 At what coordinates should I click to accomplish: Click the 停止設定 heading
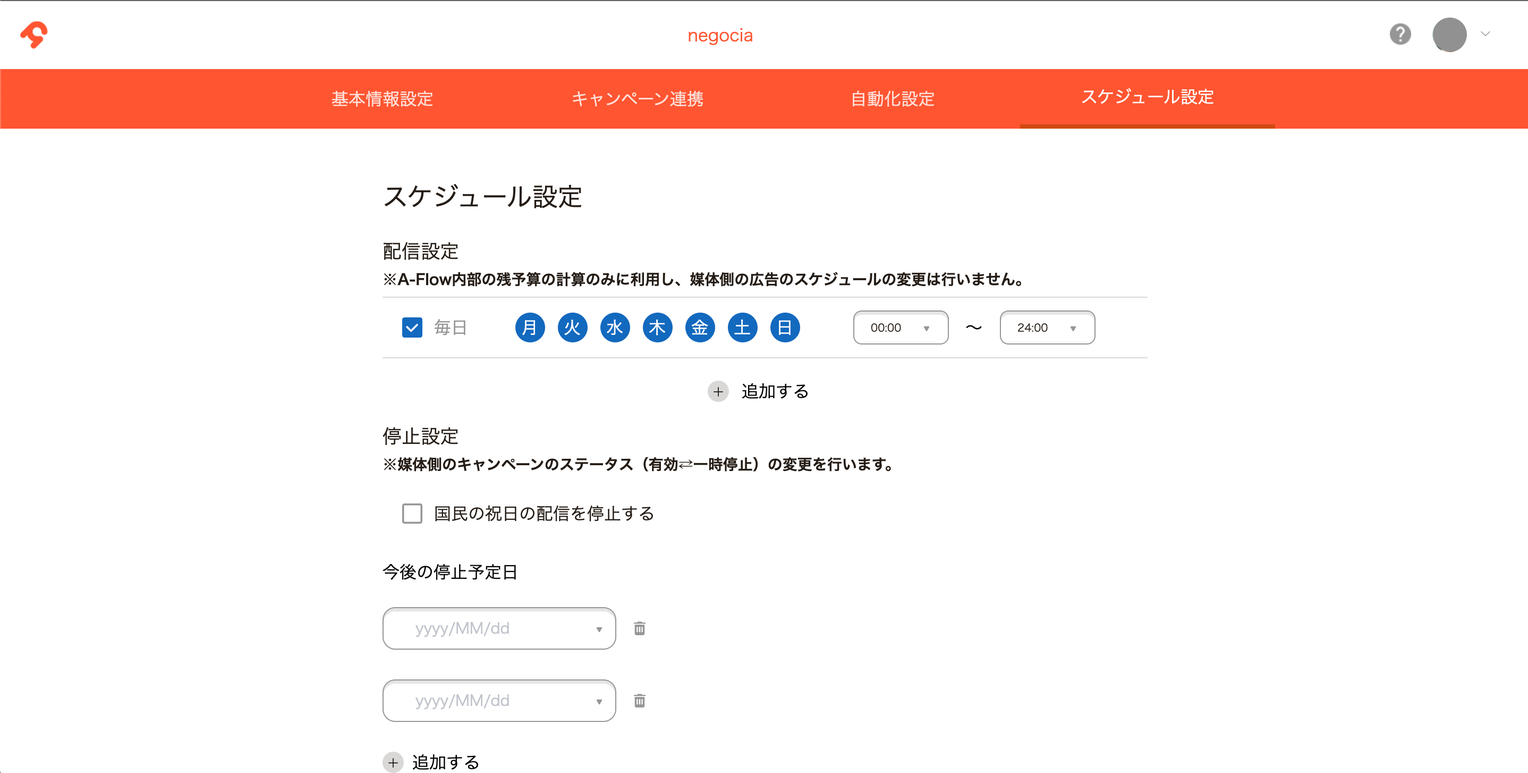pos(421,437)
